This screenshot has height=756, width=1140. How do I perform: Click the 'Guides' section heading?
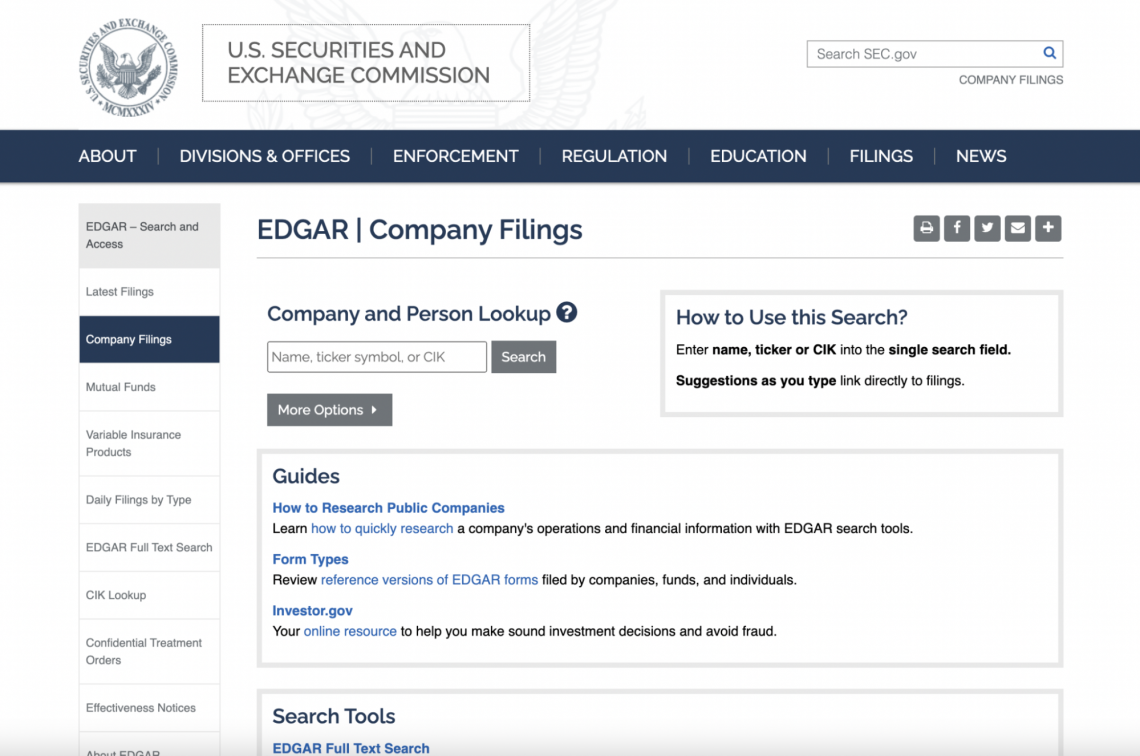[x=306, y=476]
